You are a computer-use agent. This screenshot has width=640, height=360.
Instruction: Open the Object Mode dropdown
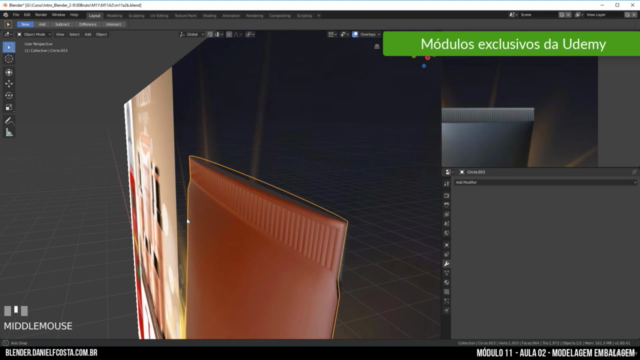[34, 35]
